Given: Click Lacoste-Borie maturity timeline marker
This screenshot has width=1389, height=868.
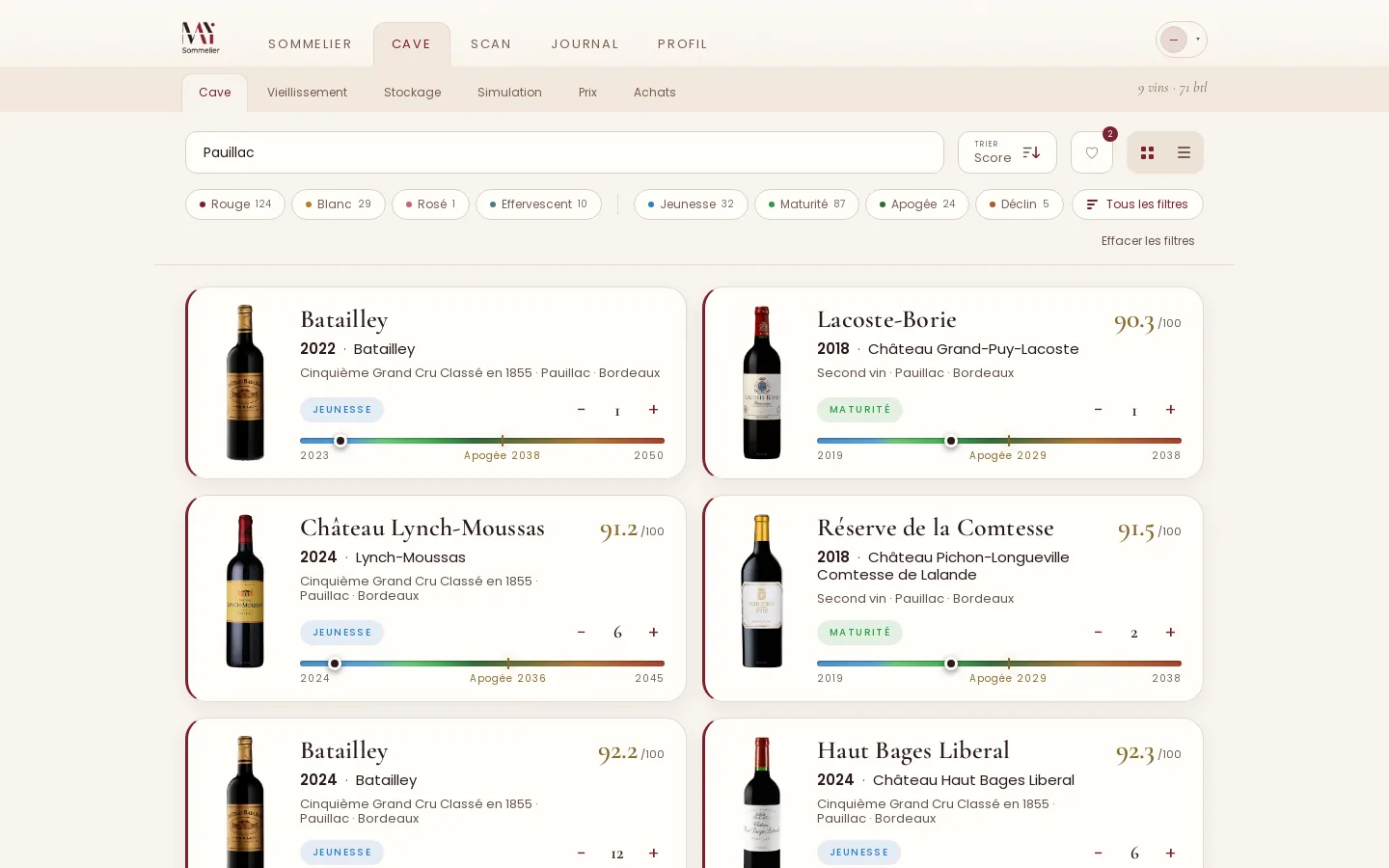Looking at the screenshot, I should pyautogui.click(x=951, y=441).
